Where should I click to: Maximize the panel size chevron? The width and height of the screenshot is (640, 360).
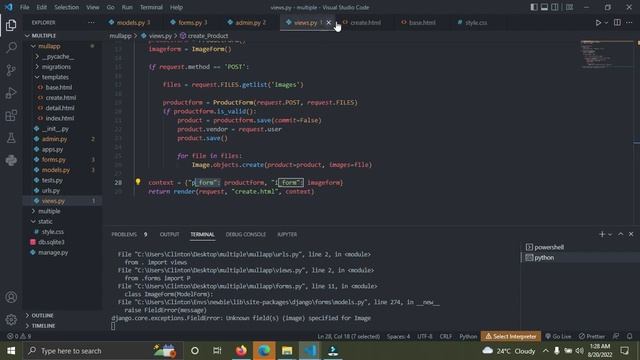click(621, 234)
